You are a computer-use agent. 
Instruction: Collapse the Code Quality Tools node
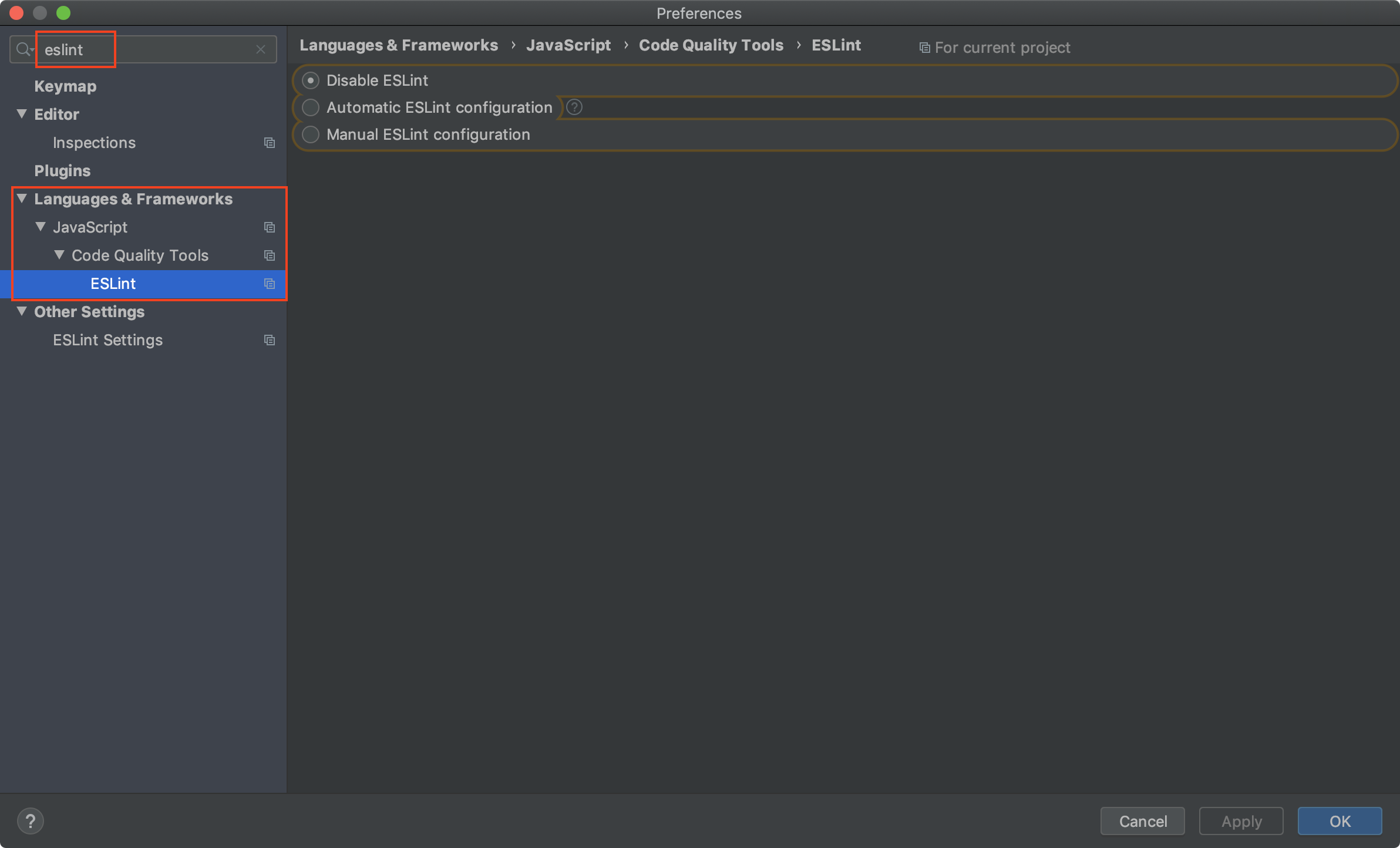click(x=59, y=255)
